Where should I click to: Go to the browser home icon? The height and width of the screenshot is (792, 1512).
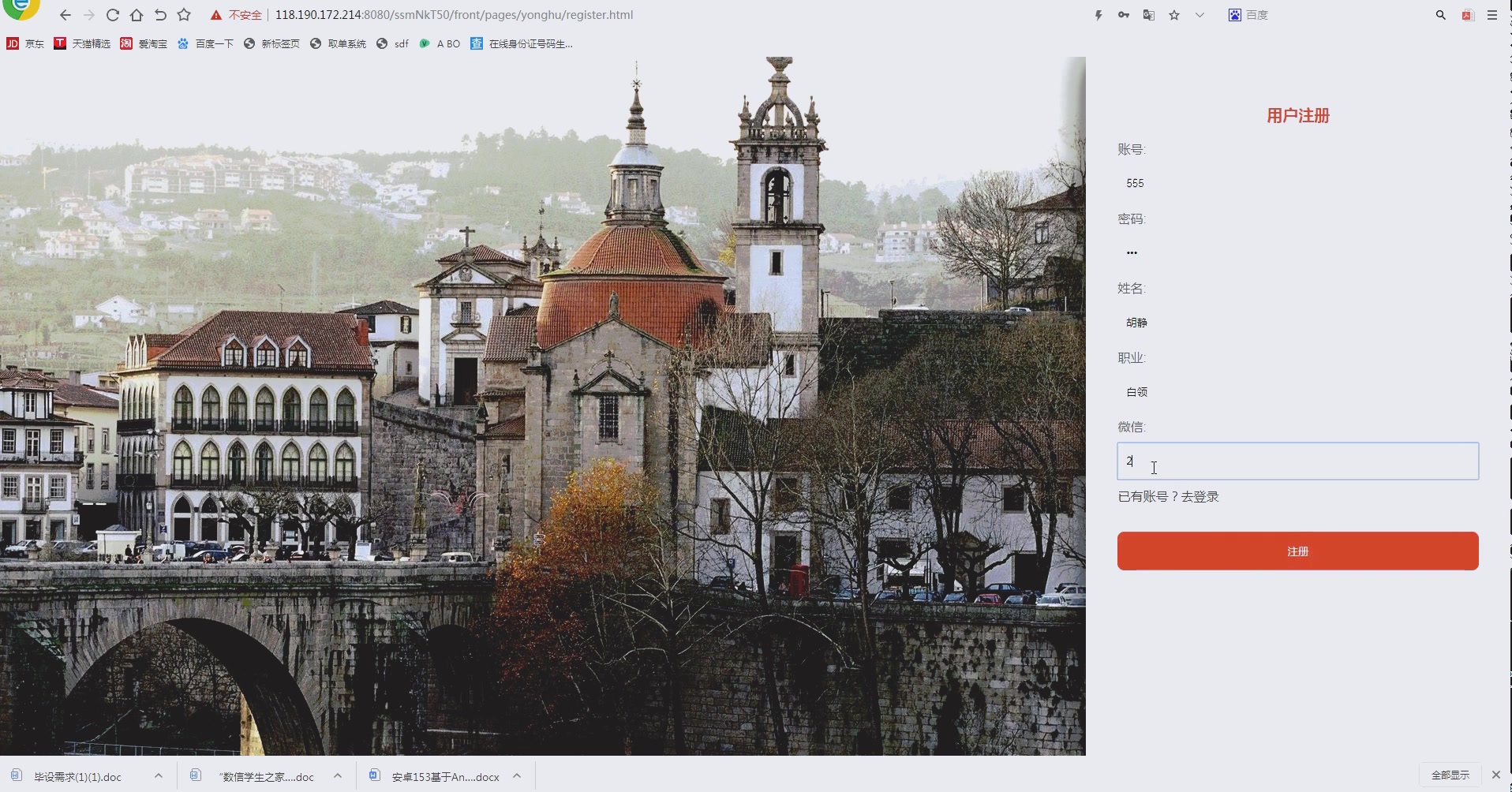[x=137, y=15]
